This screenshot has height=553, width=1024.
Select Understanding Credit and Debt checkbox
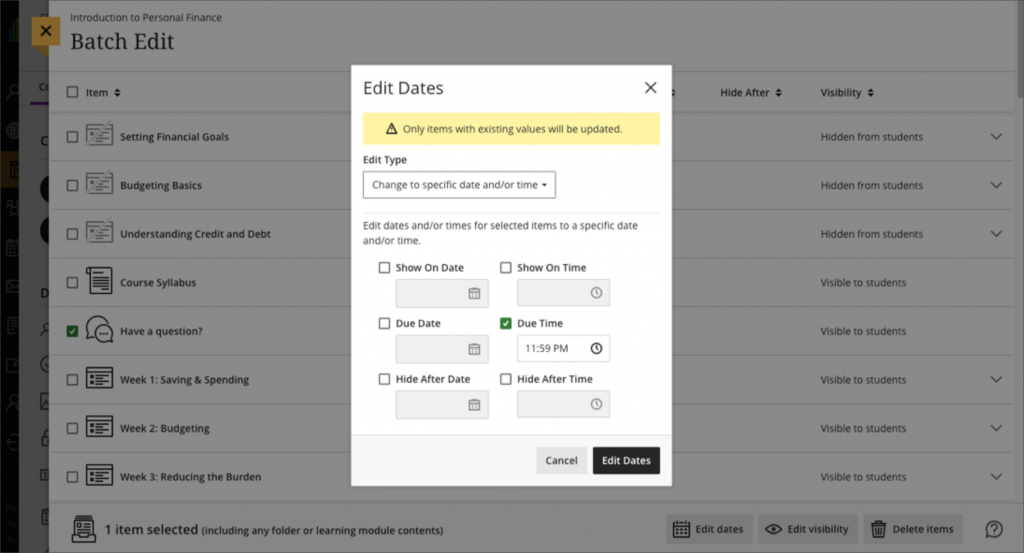(x=72, y=234)
